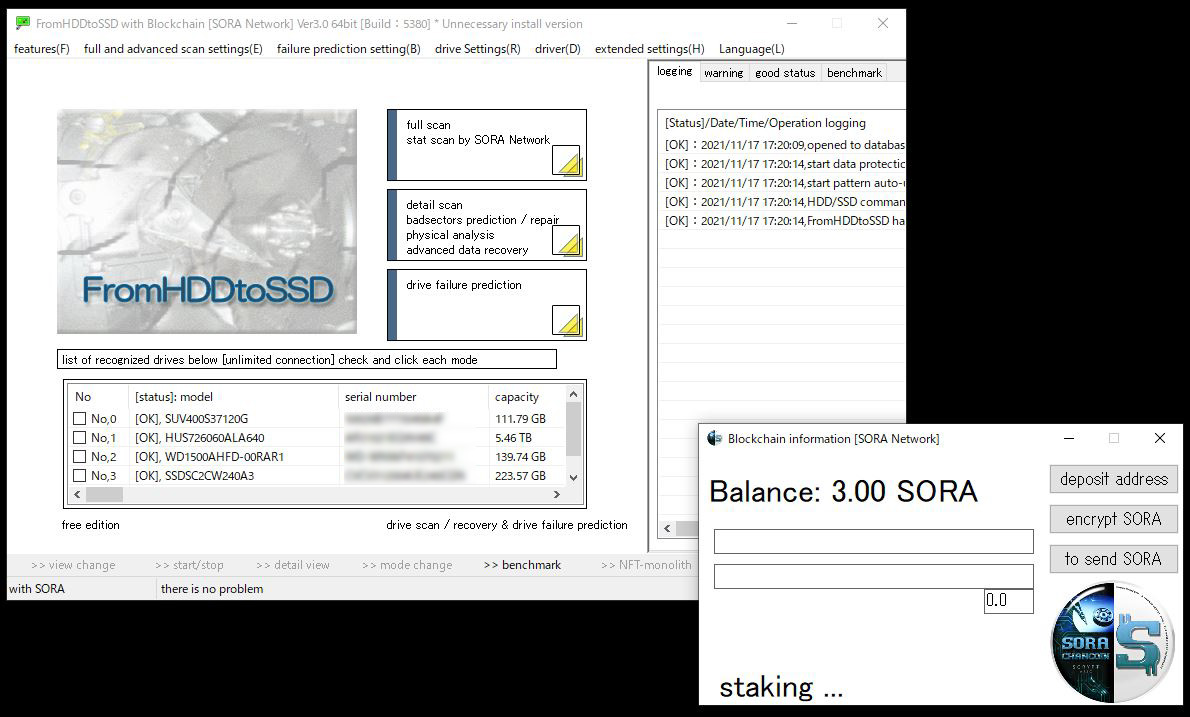Click the HDD/SSD command log entry
The width and height of the screenshot is (1190, 717).
(x=785, y=201)
